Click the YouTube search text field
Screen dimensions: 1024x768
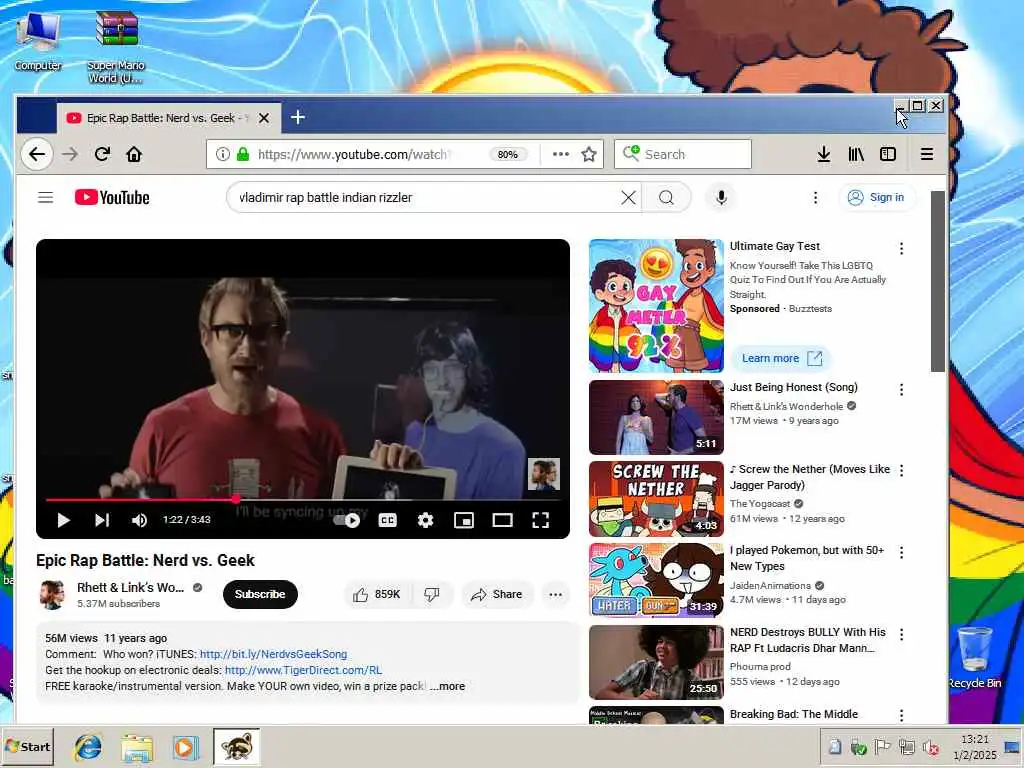point(428,197)
